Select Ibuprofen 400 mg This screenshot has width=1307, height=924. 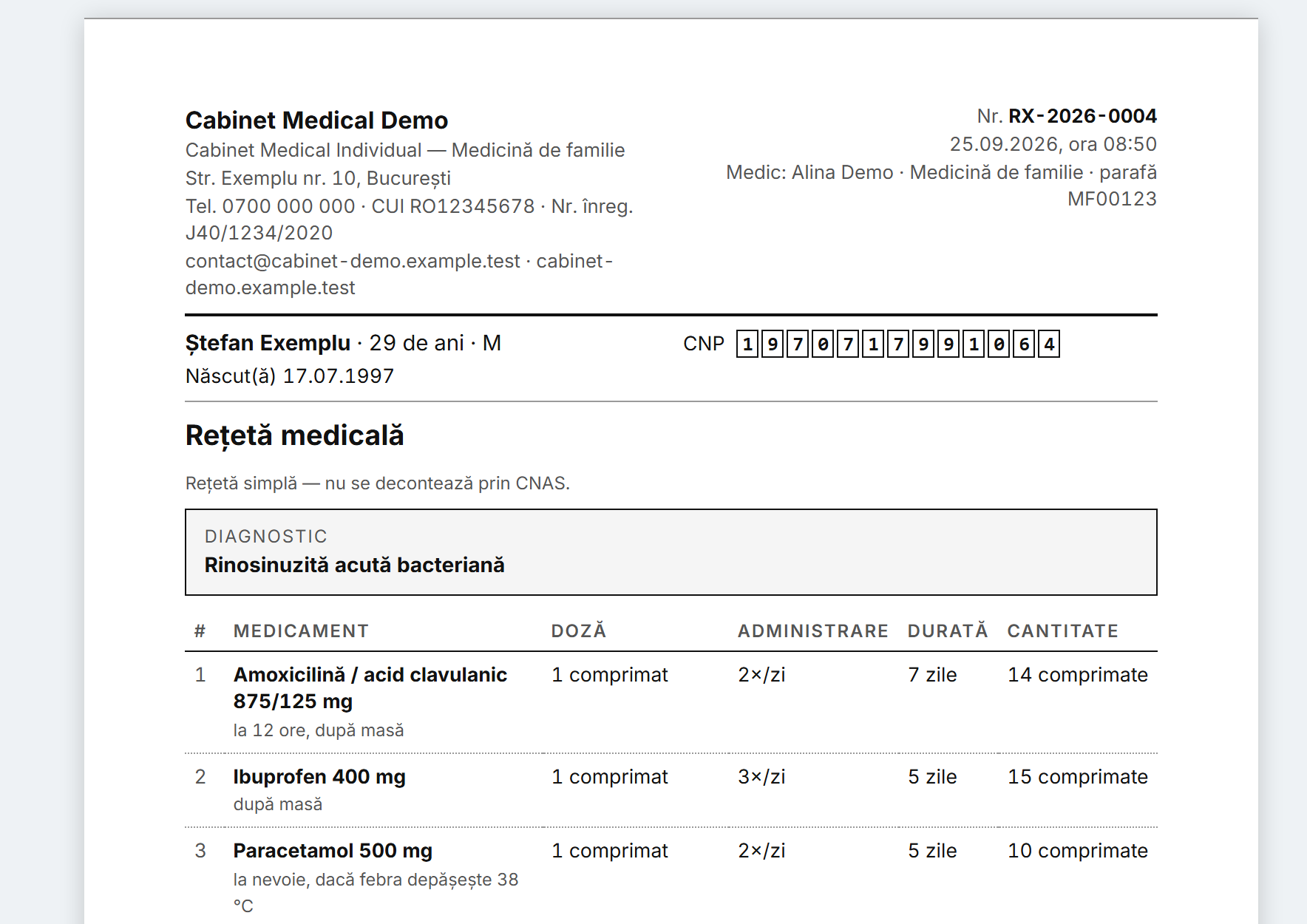pos(319,777)
